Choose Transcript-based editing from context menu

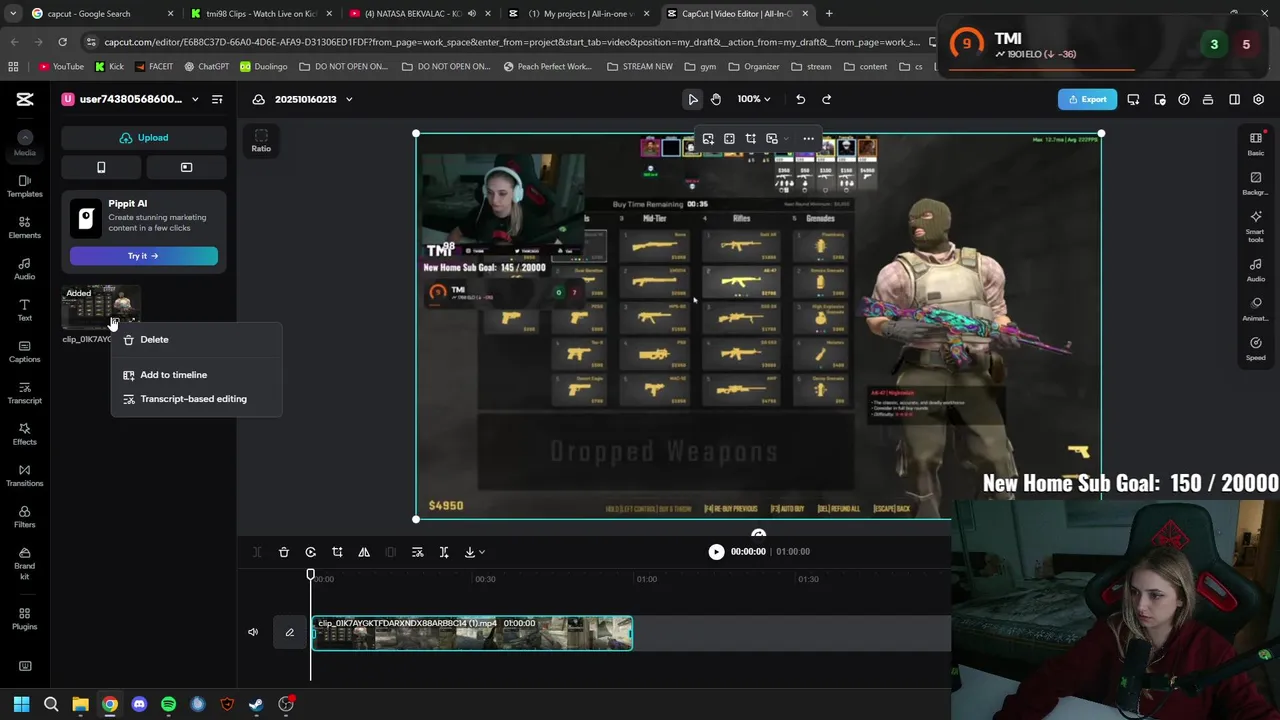[x=196, y=399]
